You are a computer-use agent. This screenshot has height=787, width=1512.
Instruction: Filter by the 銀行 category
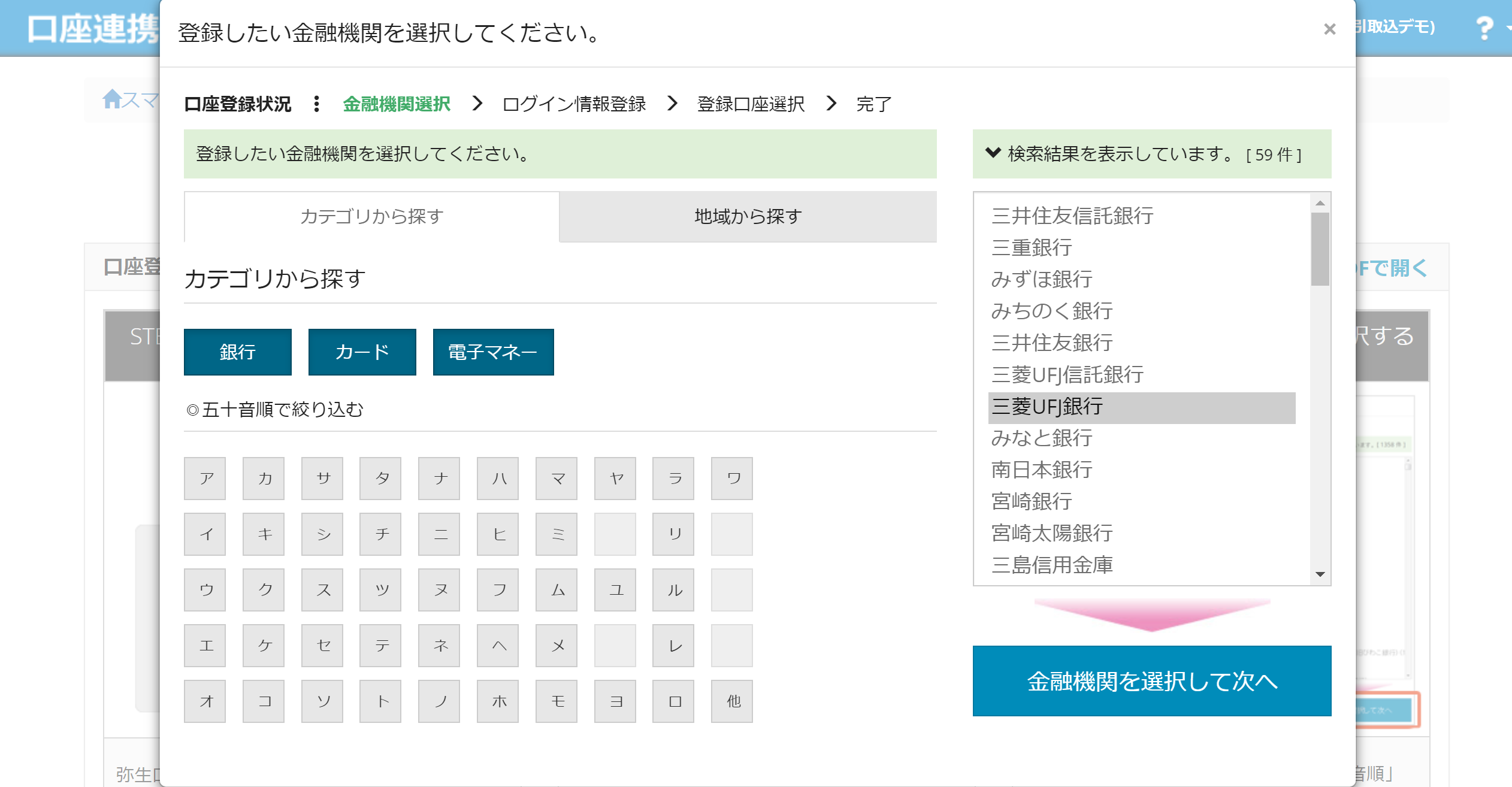click(x=238, y=352)
